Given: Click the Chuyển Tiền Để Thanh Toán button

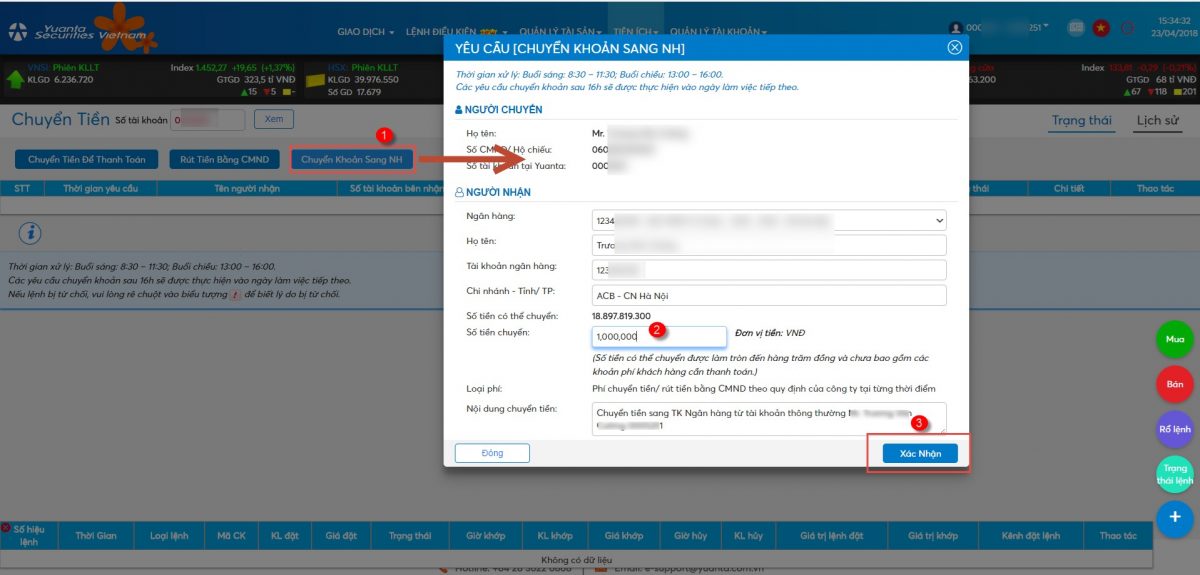Looking at the screenshot, I should click(x=86, y=159).
